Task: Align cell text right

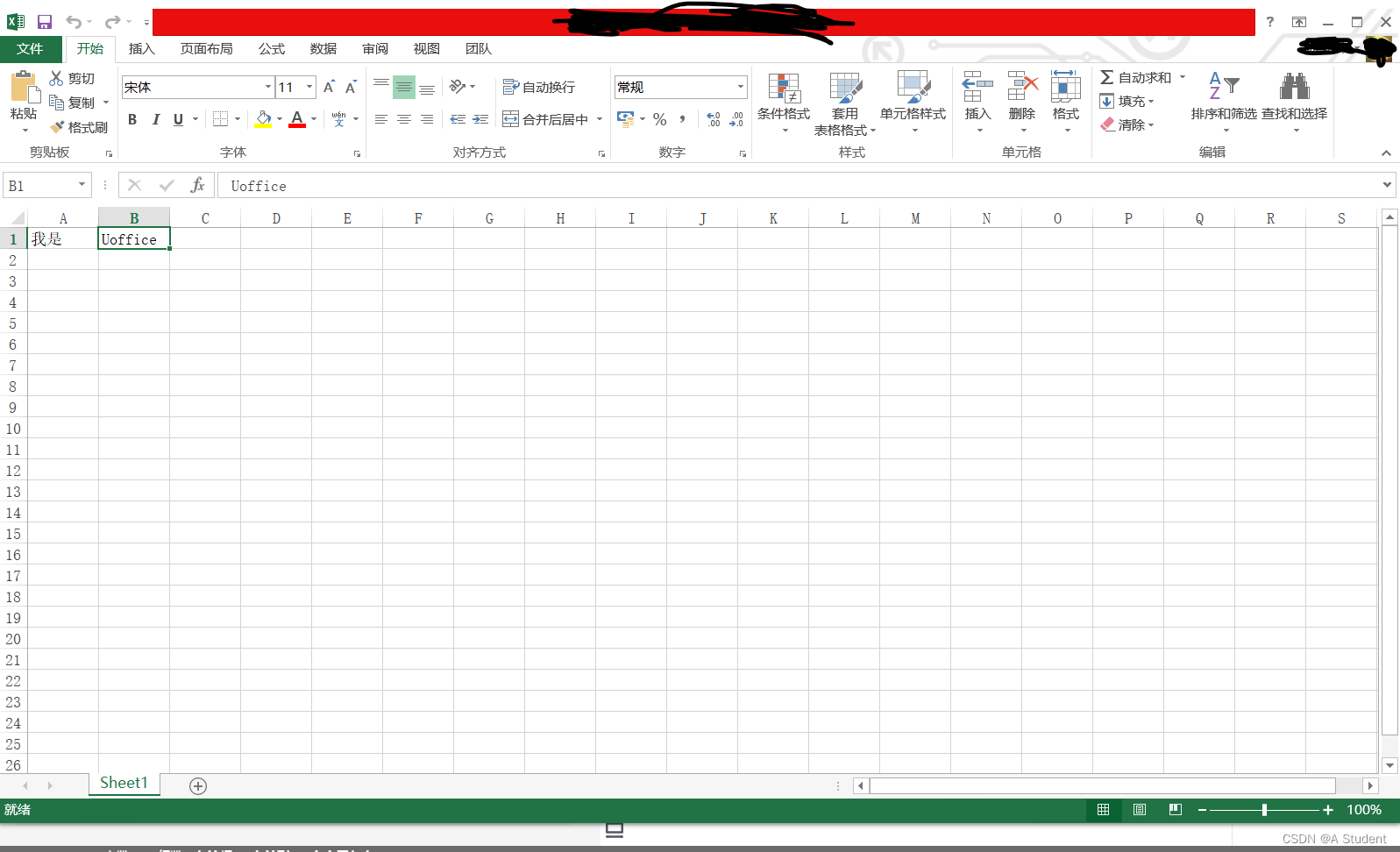Action: click(x=427, y=119)
